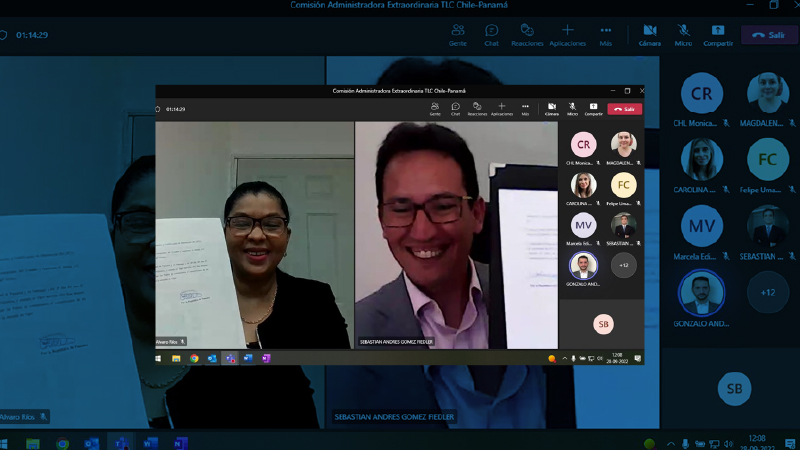This screenshot has width=800, height=450.
Task: Select CR avatar in front window roster
Action: 583,144
